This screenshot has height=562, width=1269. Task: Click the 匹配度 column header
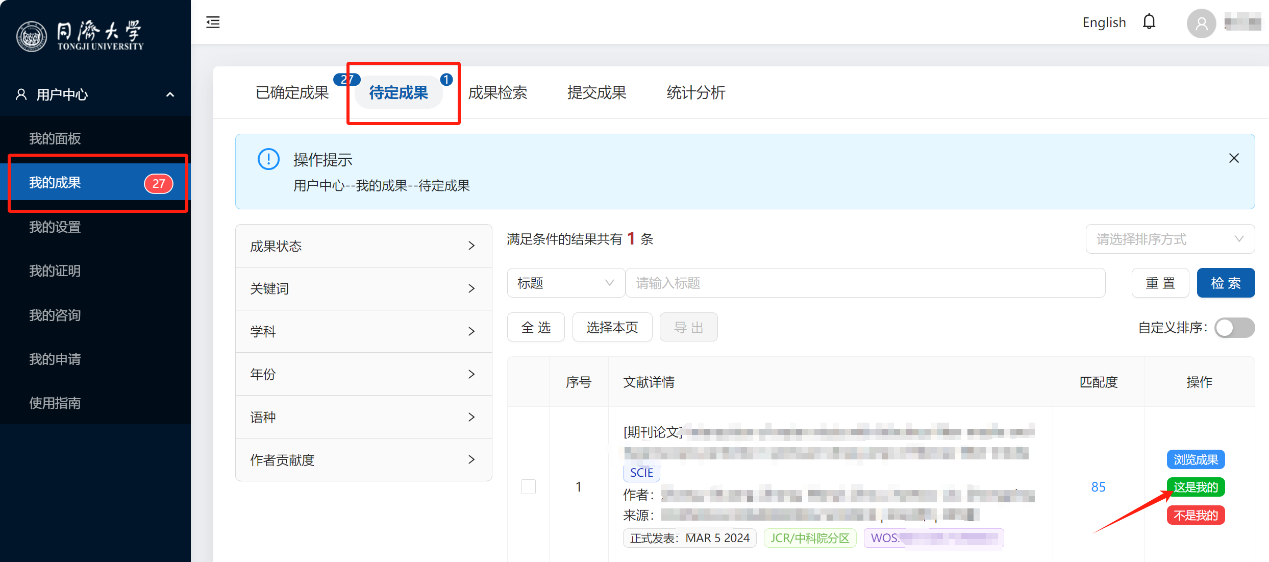1098,382
